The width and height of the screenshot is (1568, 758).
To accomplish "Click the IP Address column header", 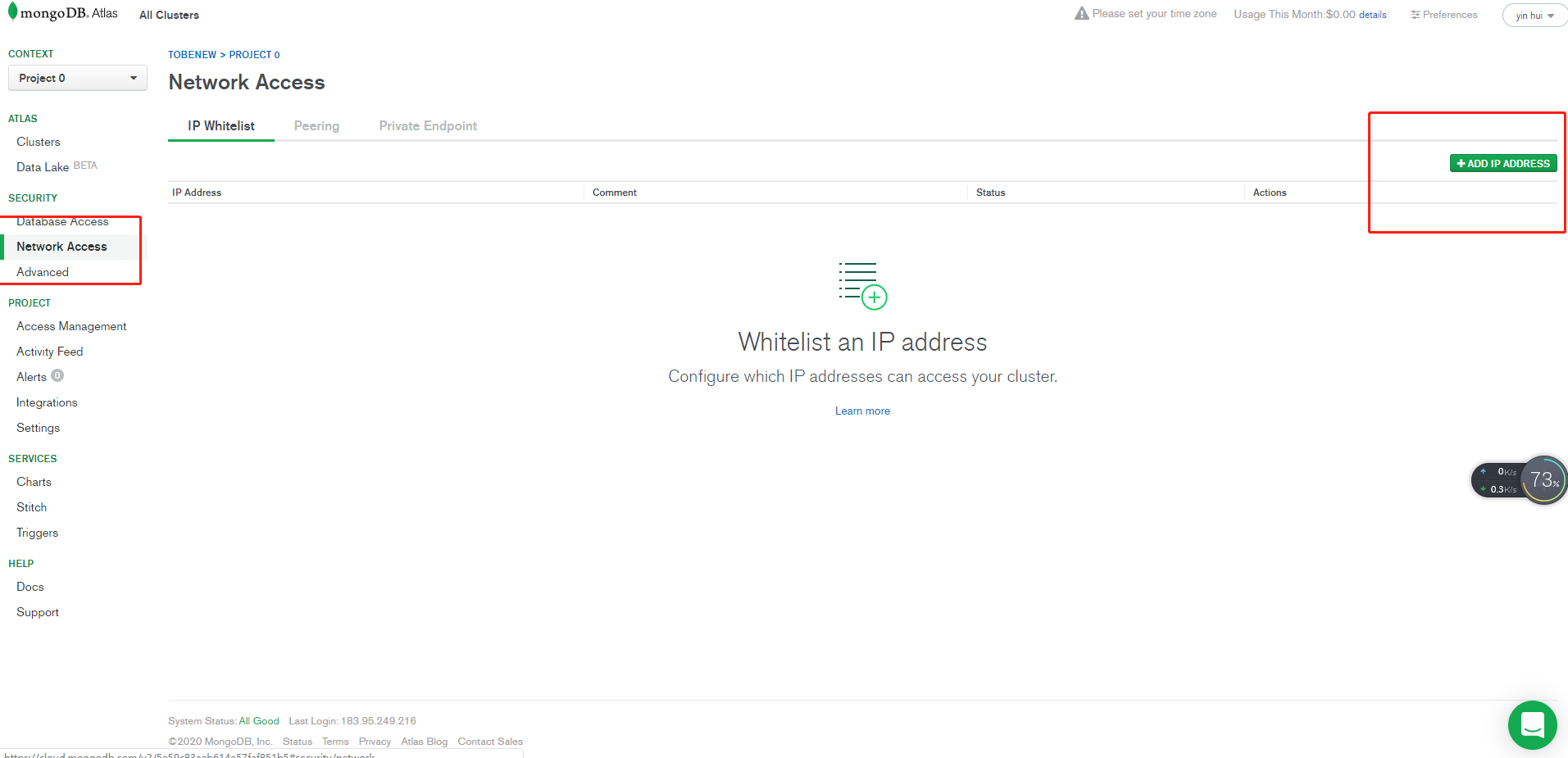I will pyautogui.click(x=197, y=193).
